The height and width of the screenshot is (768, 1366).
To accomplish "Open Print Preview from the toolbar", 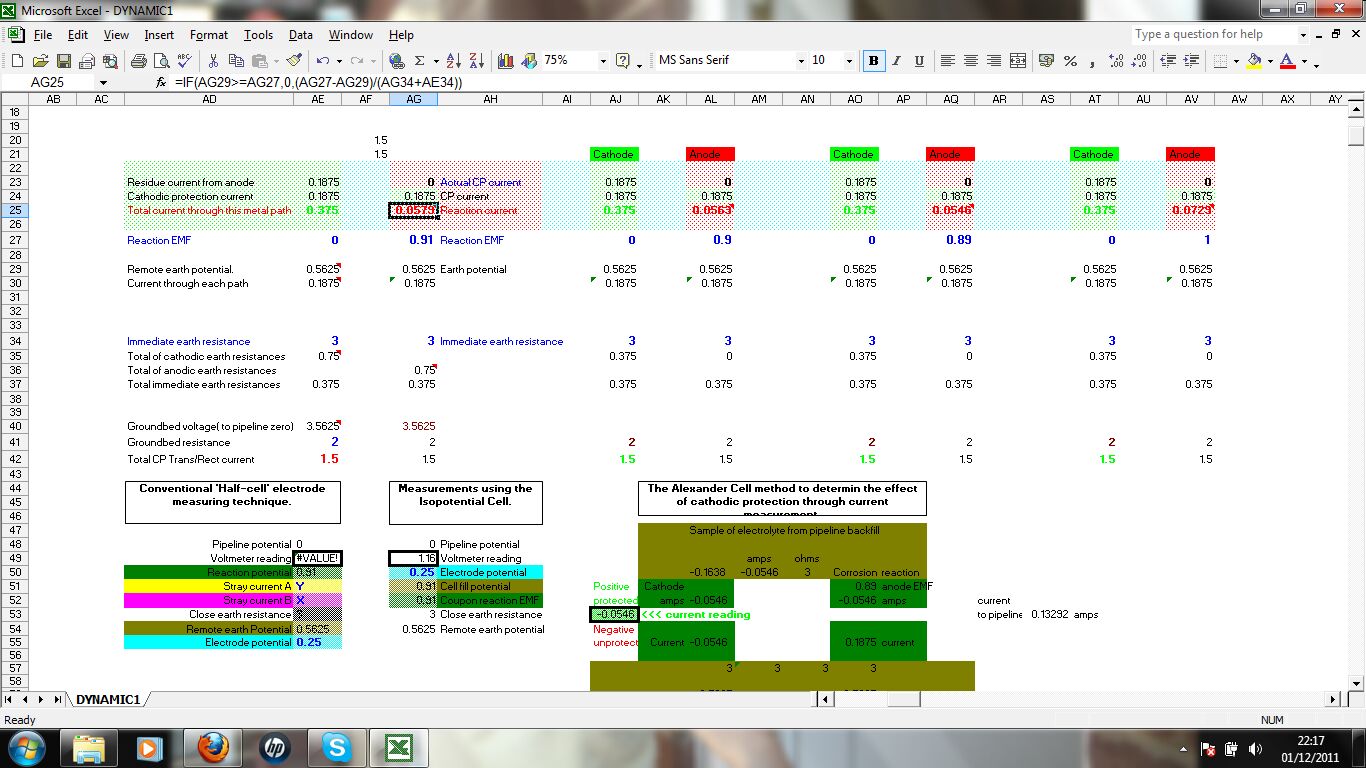I will 164,61.
